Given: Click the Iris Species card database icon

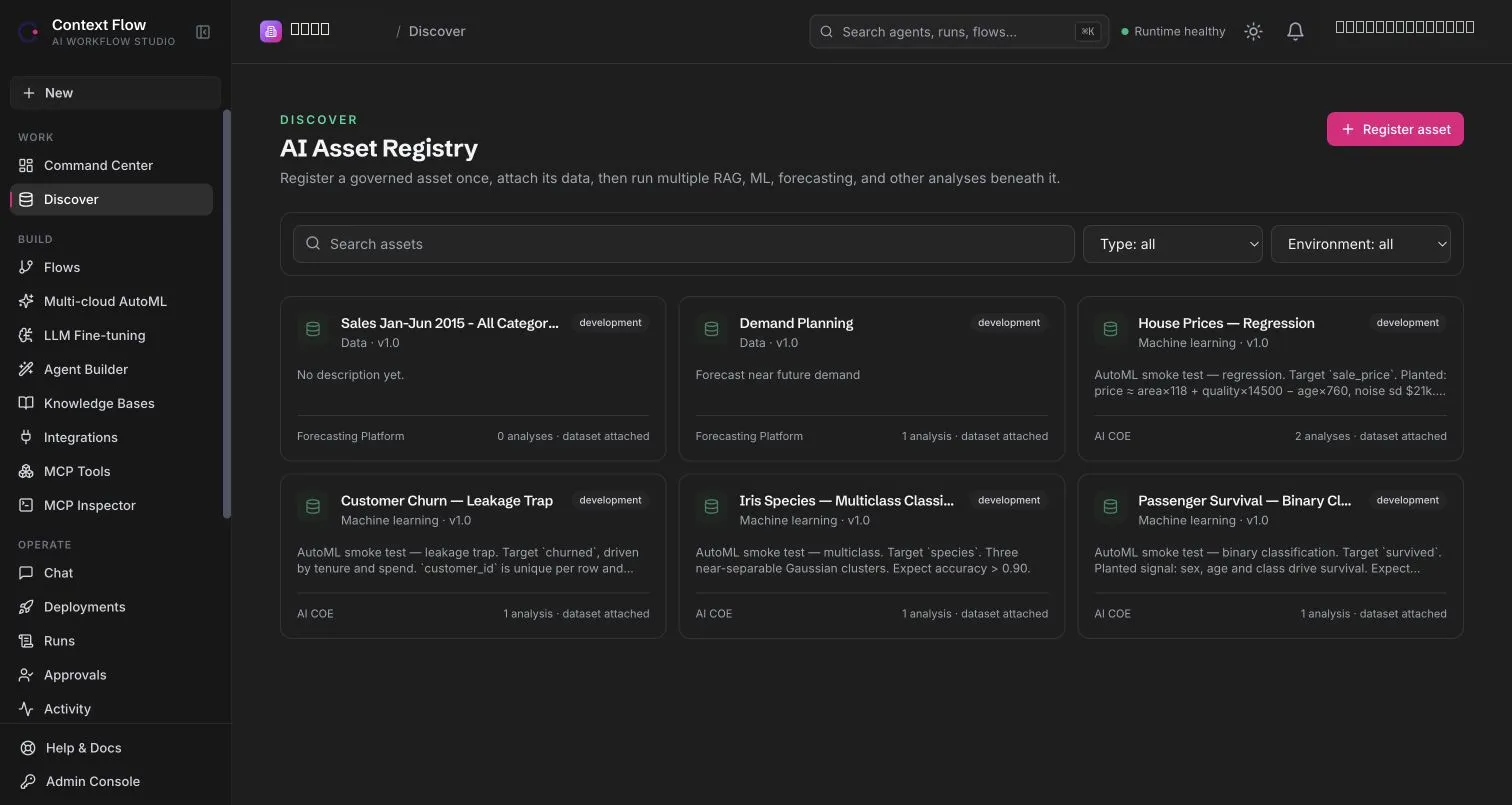Looking at the screenshot, I should pyautogui.click(x=712, y=507).
